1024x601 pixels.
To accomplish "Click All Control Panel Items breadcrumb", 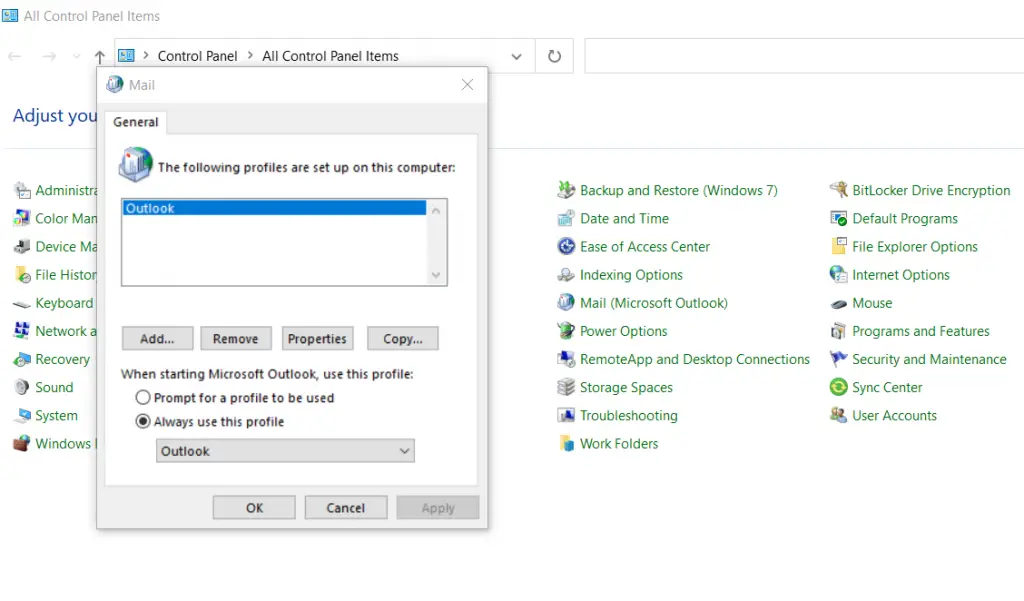I will [330, 56].
